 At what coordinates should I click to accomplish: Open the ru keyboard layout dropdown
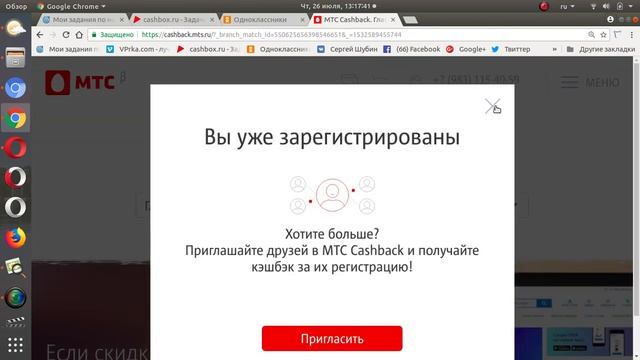[567, 6]
